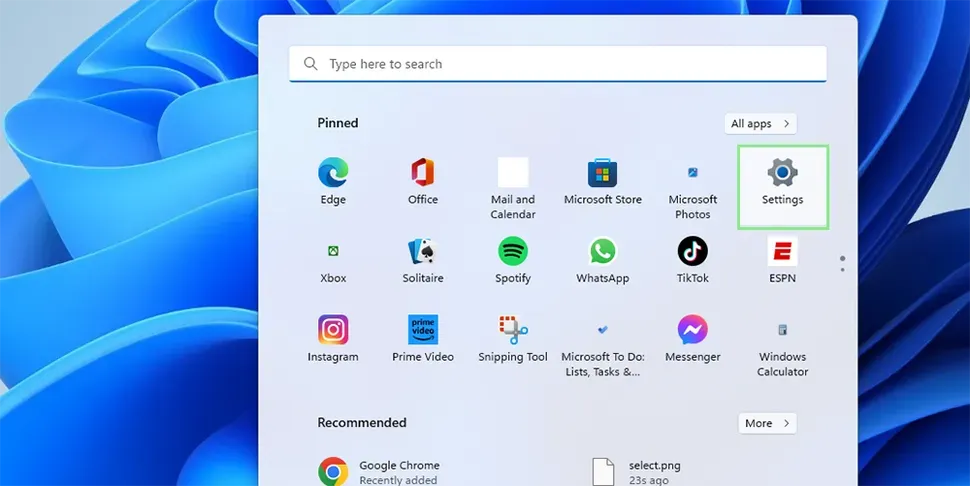Open the Edge browser app

click(333, 181)
